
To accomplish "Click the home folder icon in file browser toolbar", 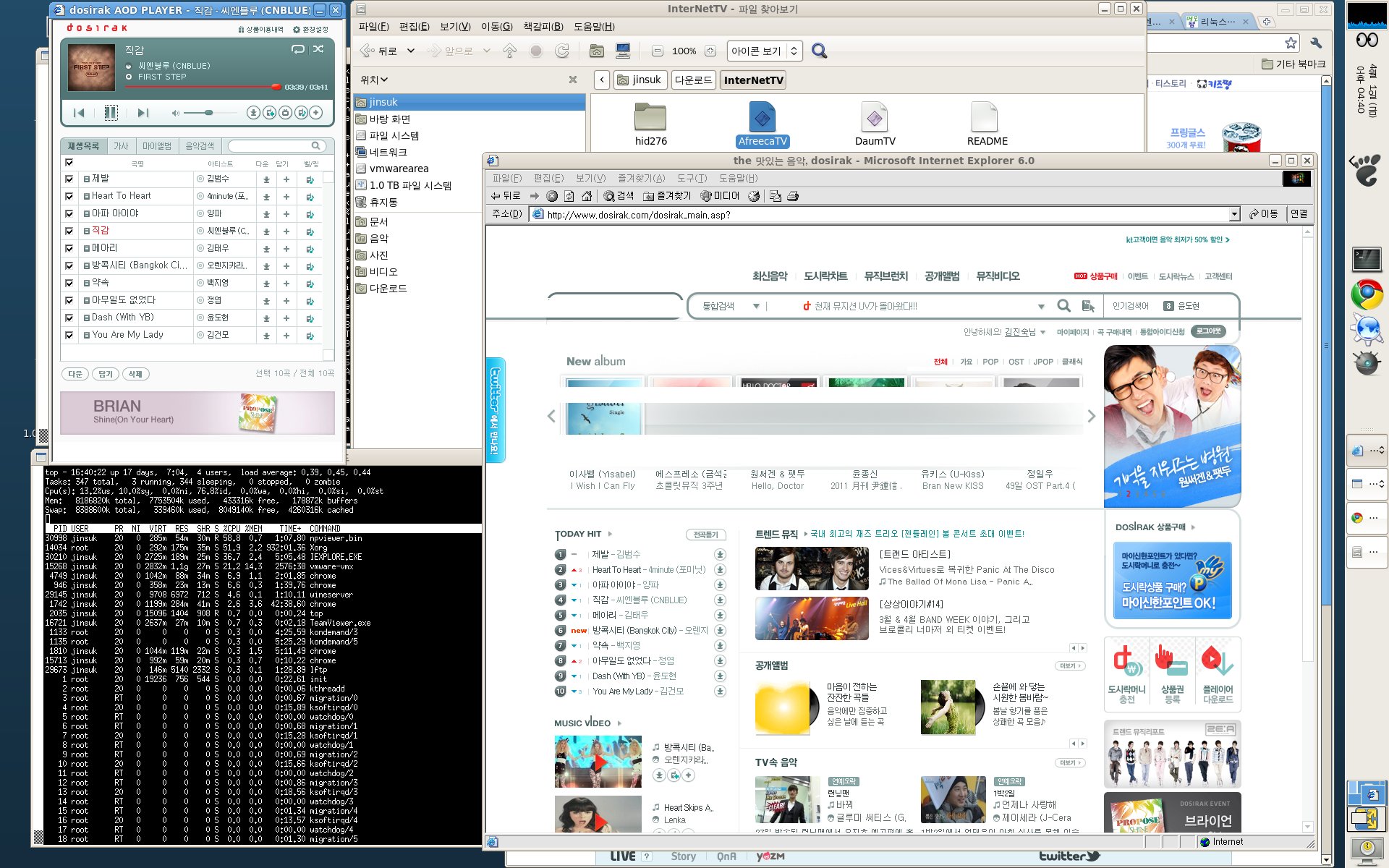I will point(596,51).
